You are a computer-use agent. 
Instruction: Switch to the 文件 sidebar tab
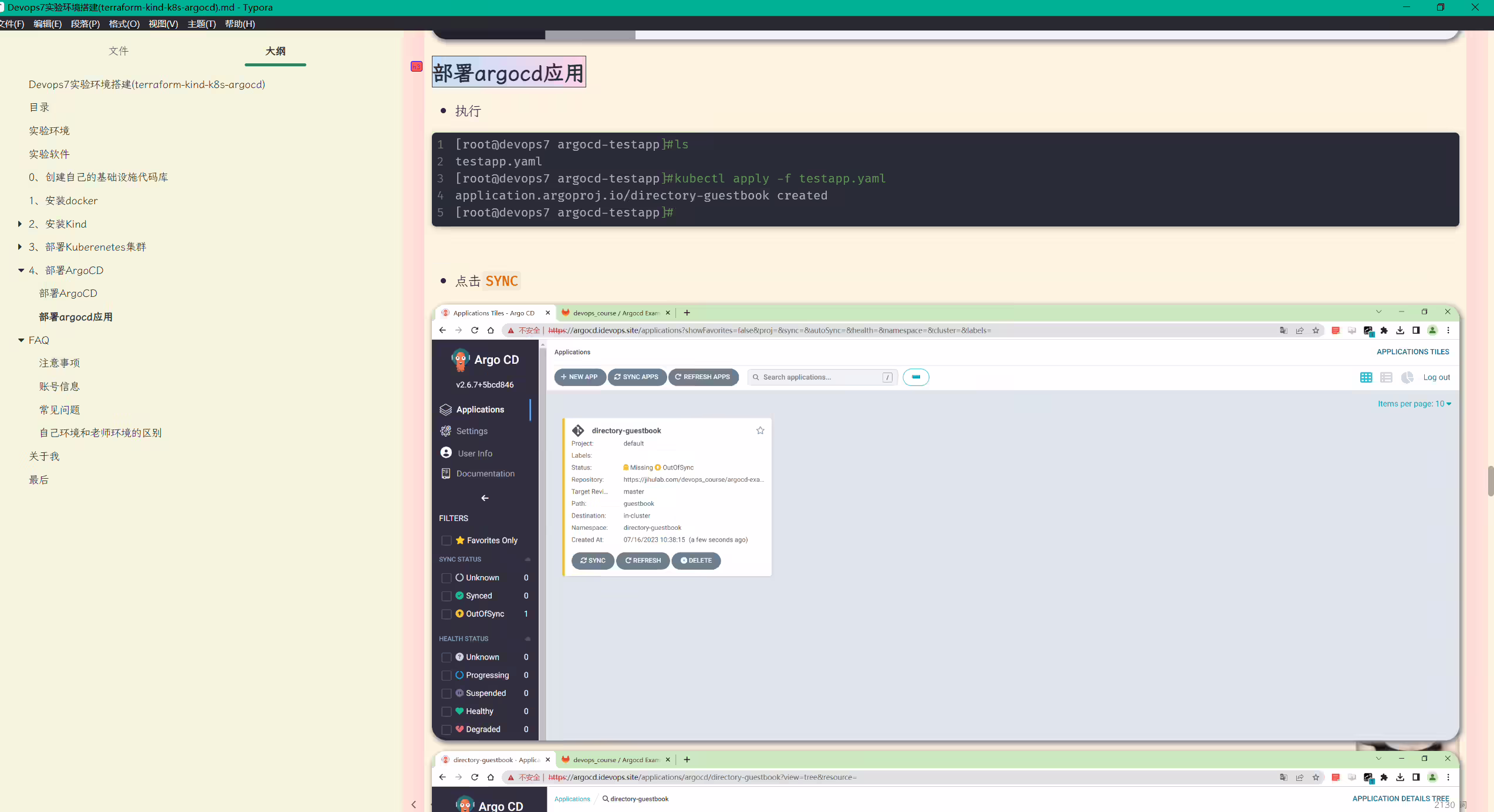click(119, 51)
